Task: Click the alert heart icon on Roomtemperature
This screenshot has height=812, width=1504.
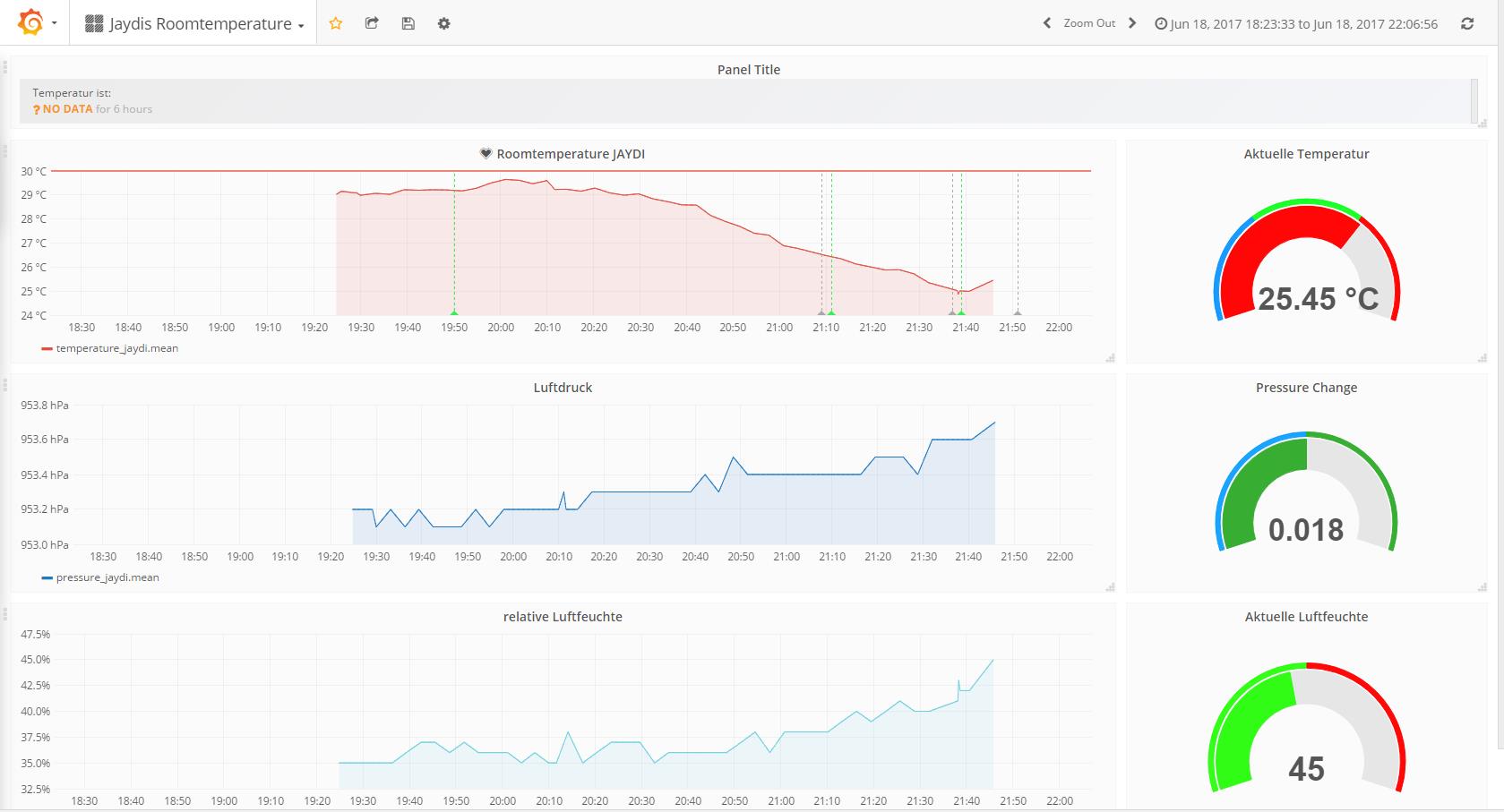Action: (486, 153)
